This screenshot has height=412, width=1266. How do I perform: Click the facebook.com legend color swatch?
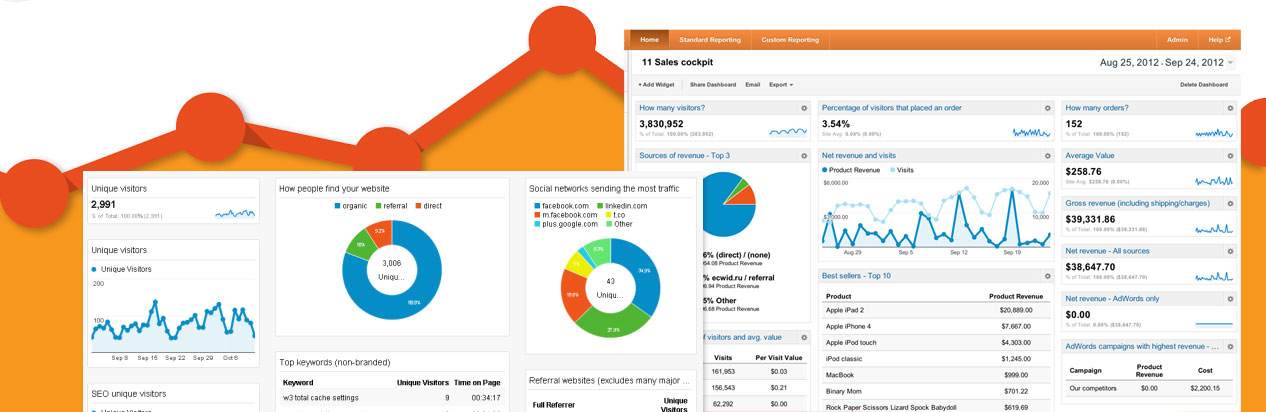[x=536, y=205]
